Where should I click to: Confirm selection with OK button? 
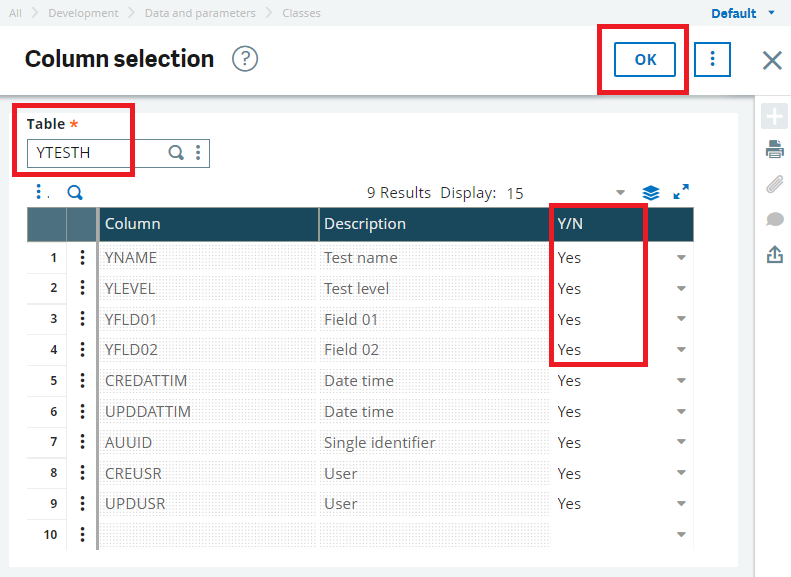pyautogui.click(x=645, y=60)
